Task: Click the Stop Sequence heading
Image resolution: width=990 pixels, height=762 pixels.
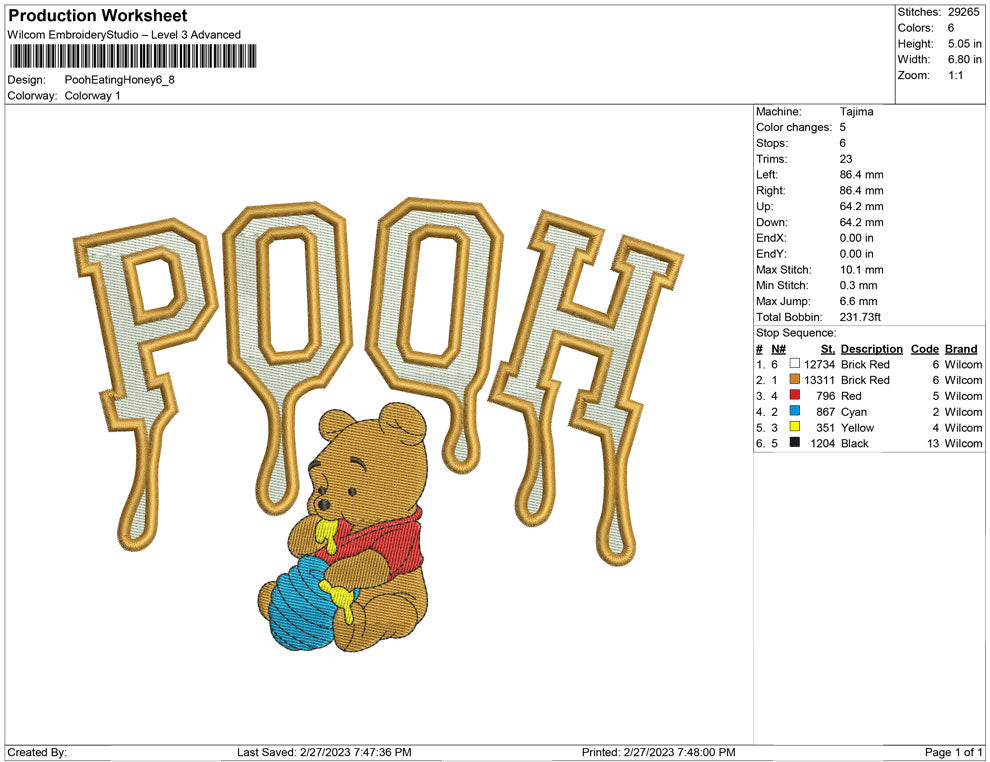Action: pyautogui.click(x=796, y=332)
